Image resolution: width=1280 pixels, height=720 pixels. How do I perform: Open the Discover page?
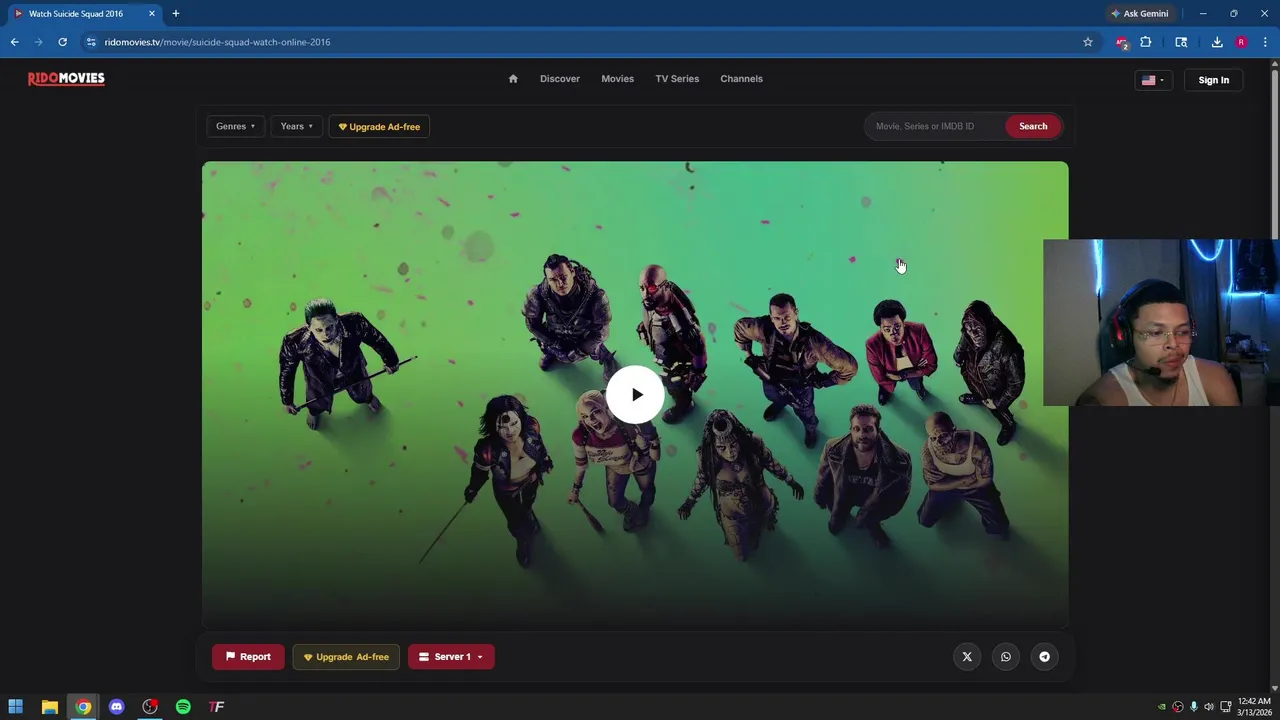560,79
